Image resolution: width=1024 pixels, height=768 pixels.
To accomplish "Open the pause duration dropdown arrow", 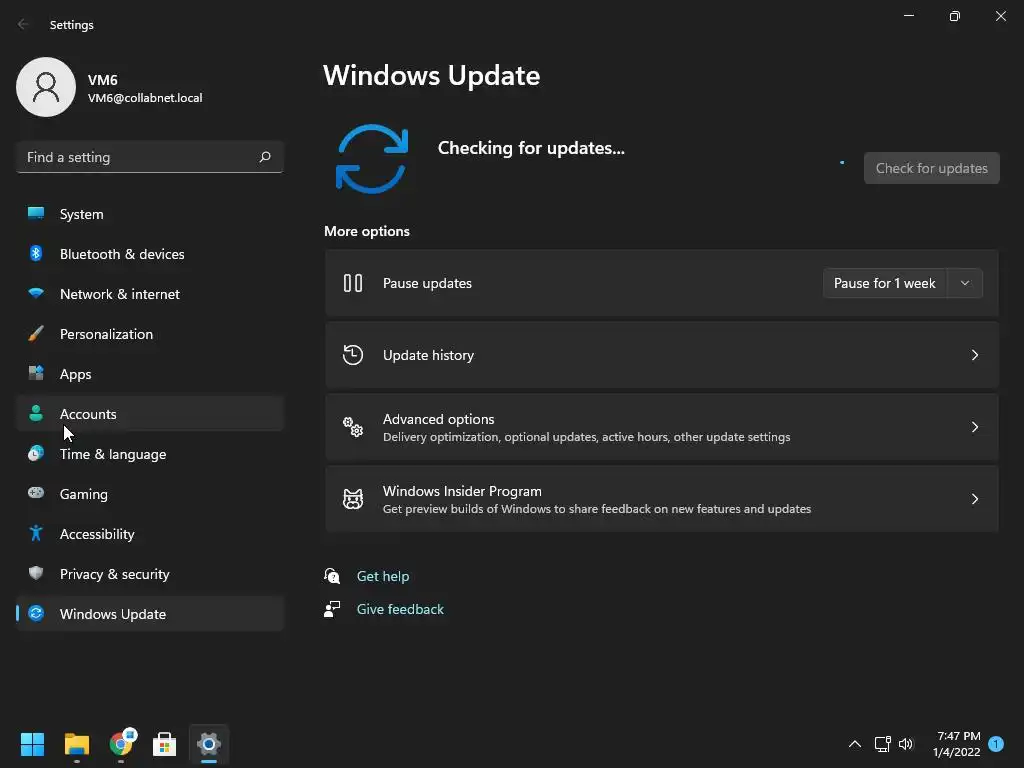I will click(x=965, y=283).
